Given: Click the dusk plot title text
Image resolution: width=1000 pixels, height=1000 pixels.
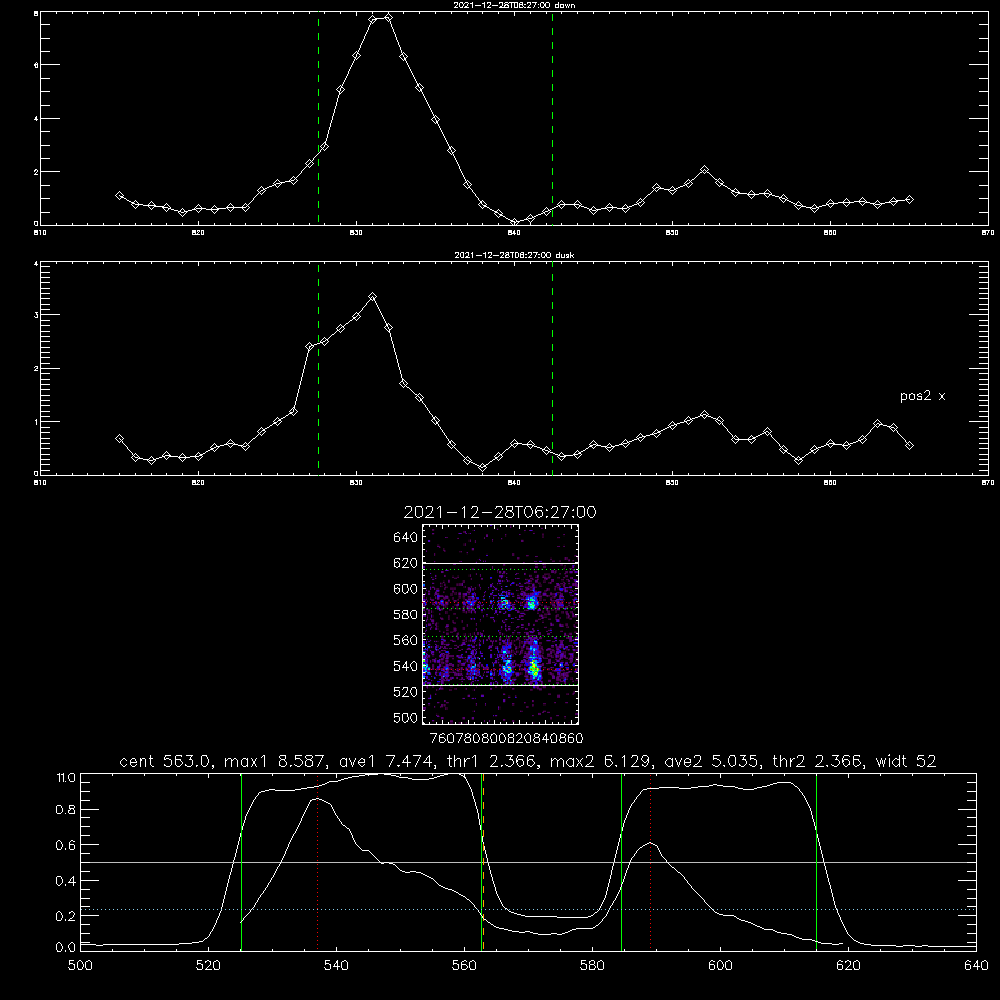Looking at the screenshot, I should click(514, 255).
